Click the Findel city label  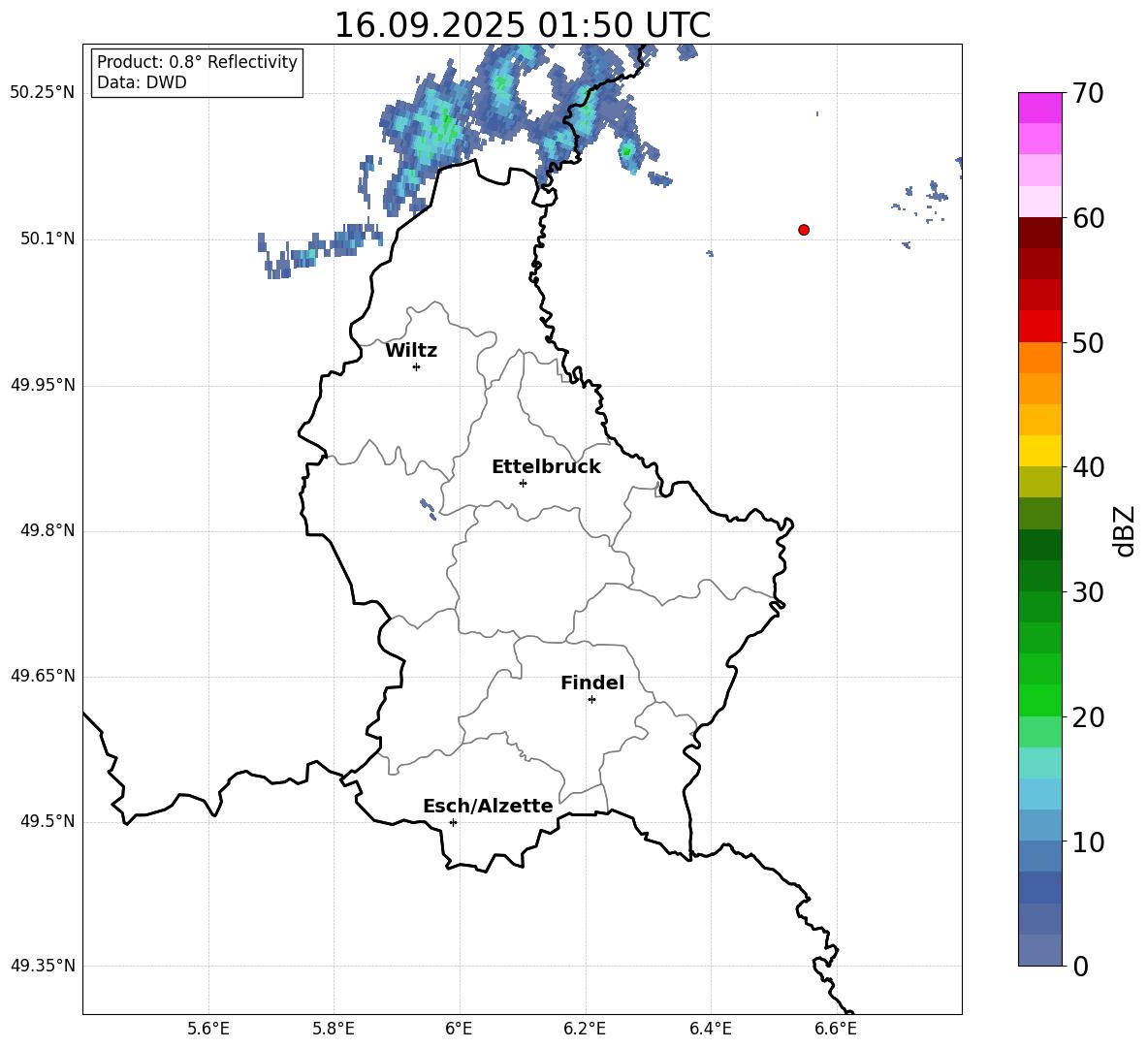point(592,683)
